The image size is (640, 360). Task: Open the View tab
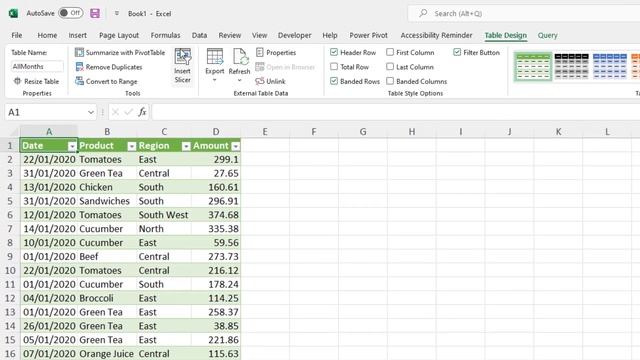pos(259,36)
